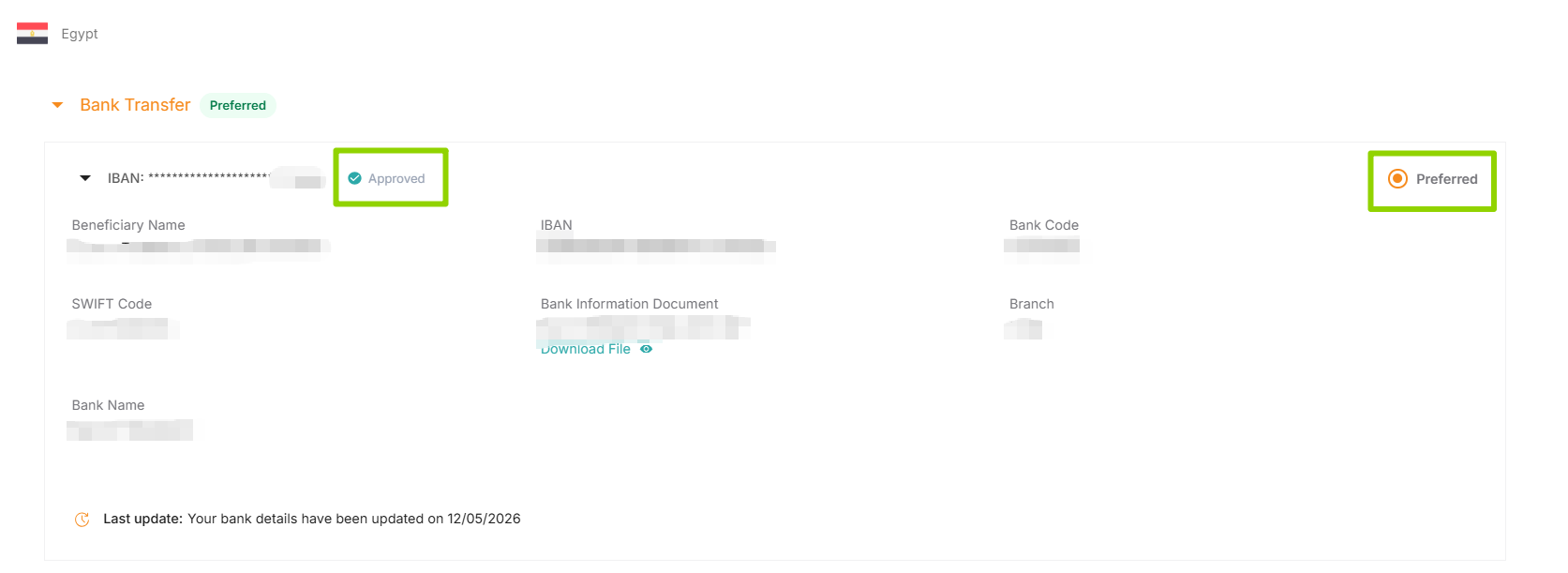Click the blurred Bank Name value
Screen dimensions: 1568x573
130,430
